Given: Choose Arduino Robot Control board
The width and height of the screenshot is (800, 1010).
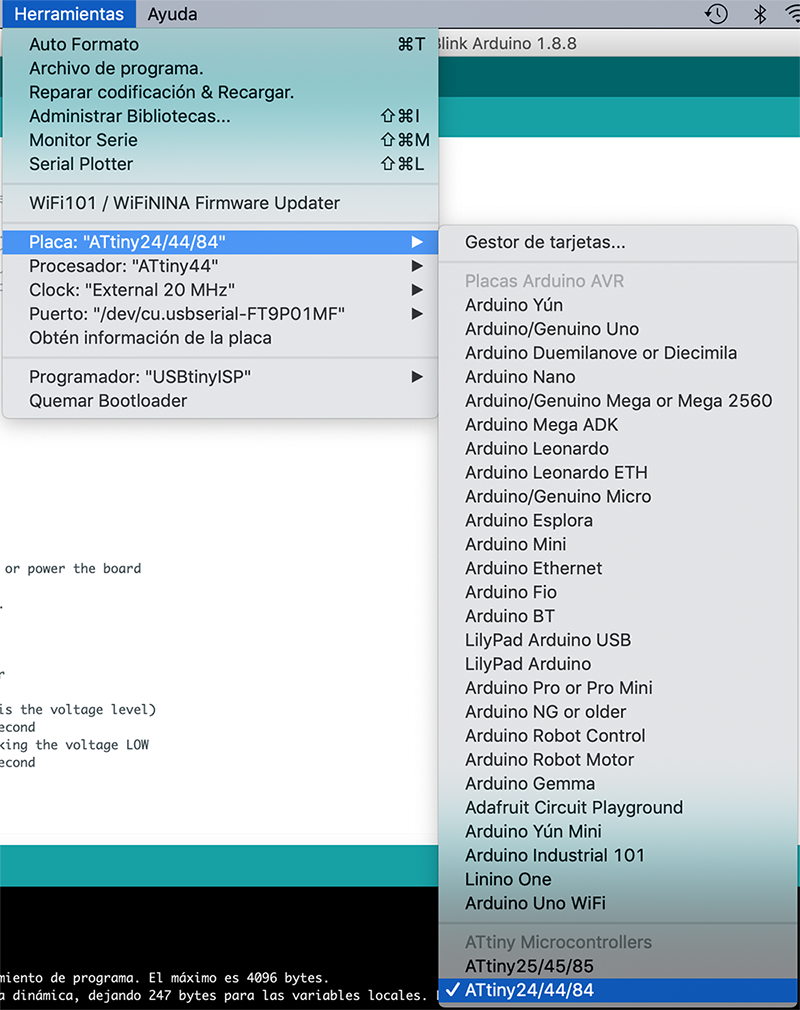Looking at the screenshot, I should (x=618, y=736).
